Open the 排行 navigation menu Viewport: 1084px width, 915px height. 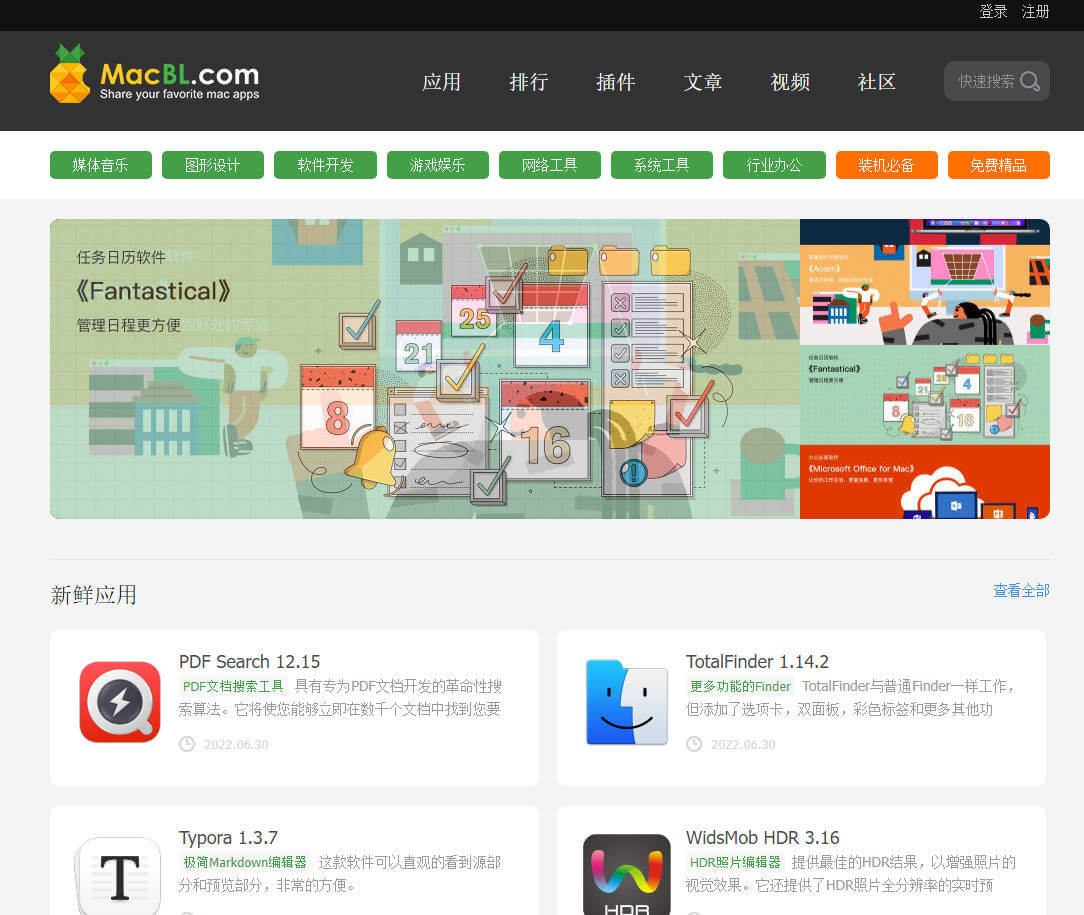528,82
